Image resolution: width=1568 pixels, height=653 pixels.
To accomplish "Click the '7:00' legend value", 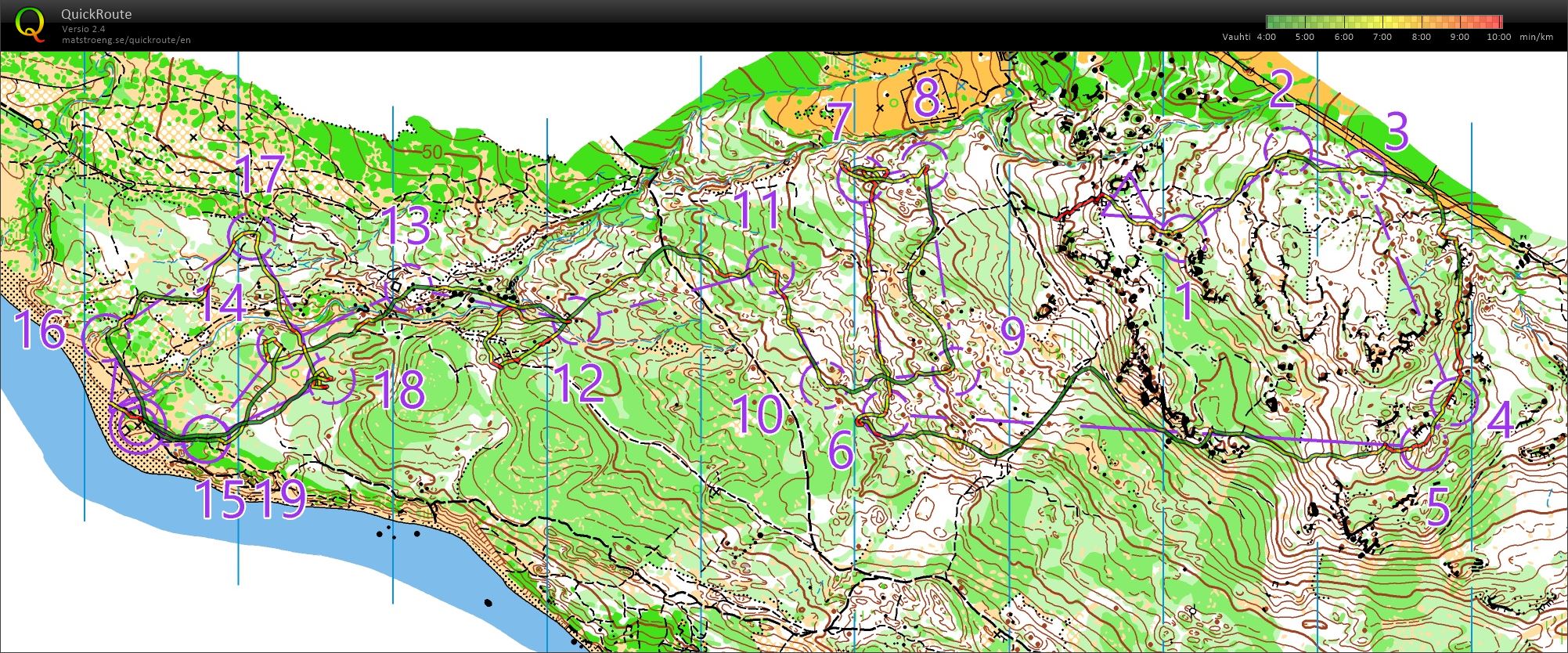I will 1382,37.
